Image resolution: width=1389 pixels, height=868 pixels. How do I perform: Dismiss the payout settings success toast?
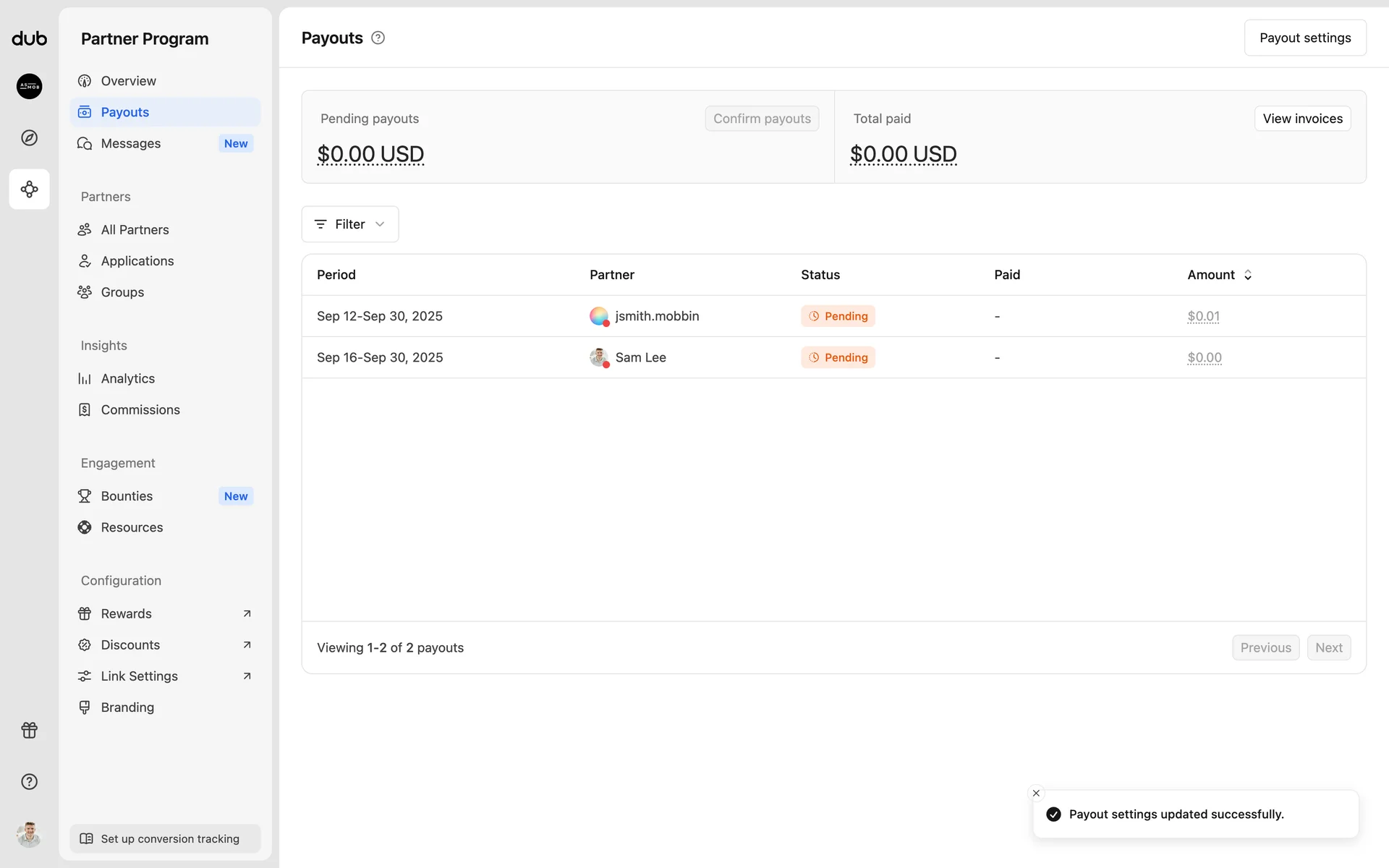[1036, 793]
